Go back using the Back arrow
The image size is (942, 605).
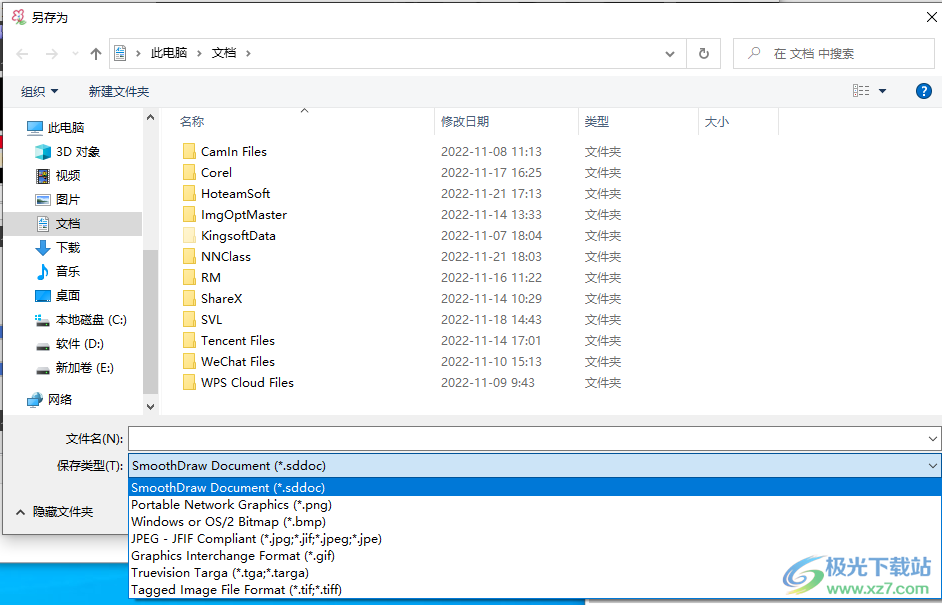23,54
